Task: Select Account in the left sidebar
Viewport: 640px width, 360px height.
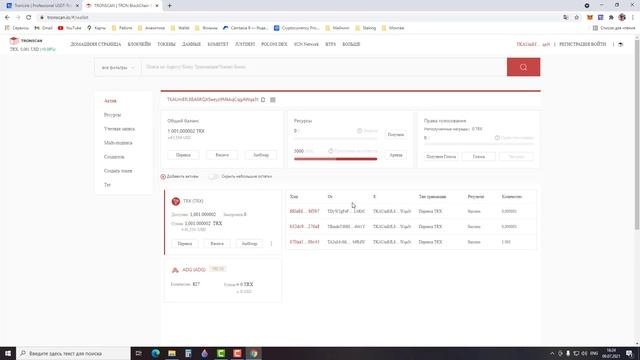Action: click(119, 129)
